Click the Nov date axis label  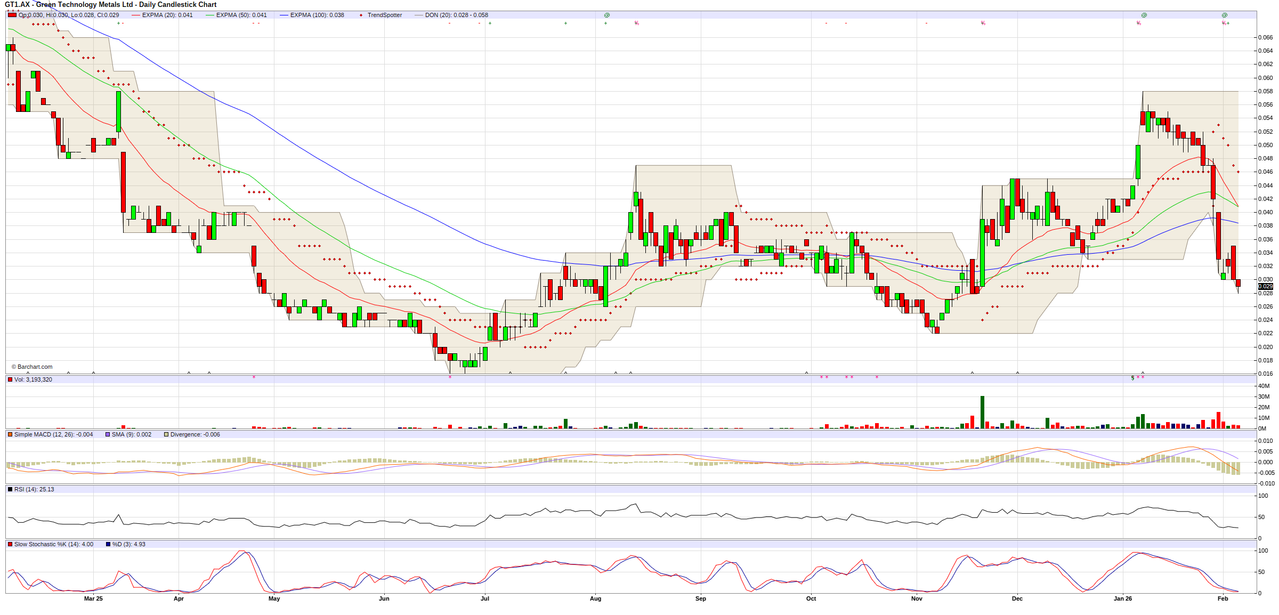pyautogui.click(x=917, y=599)
